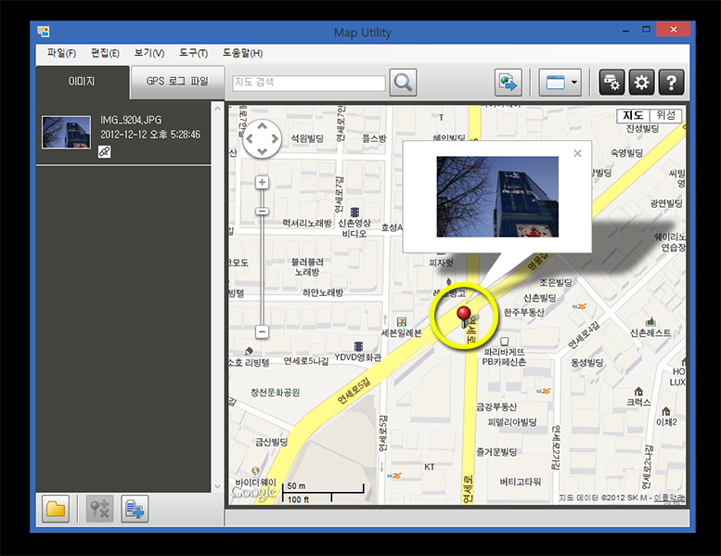Zoom out with the bottom minus button
This screenshot has height=556, width=721.
pyautogui.click(x=262, y=332)
